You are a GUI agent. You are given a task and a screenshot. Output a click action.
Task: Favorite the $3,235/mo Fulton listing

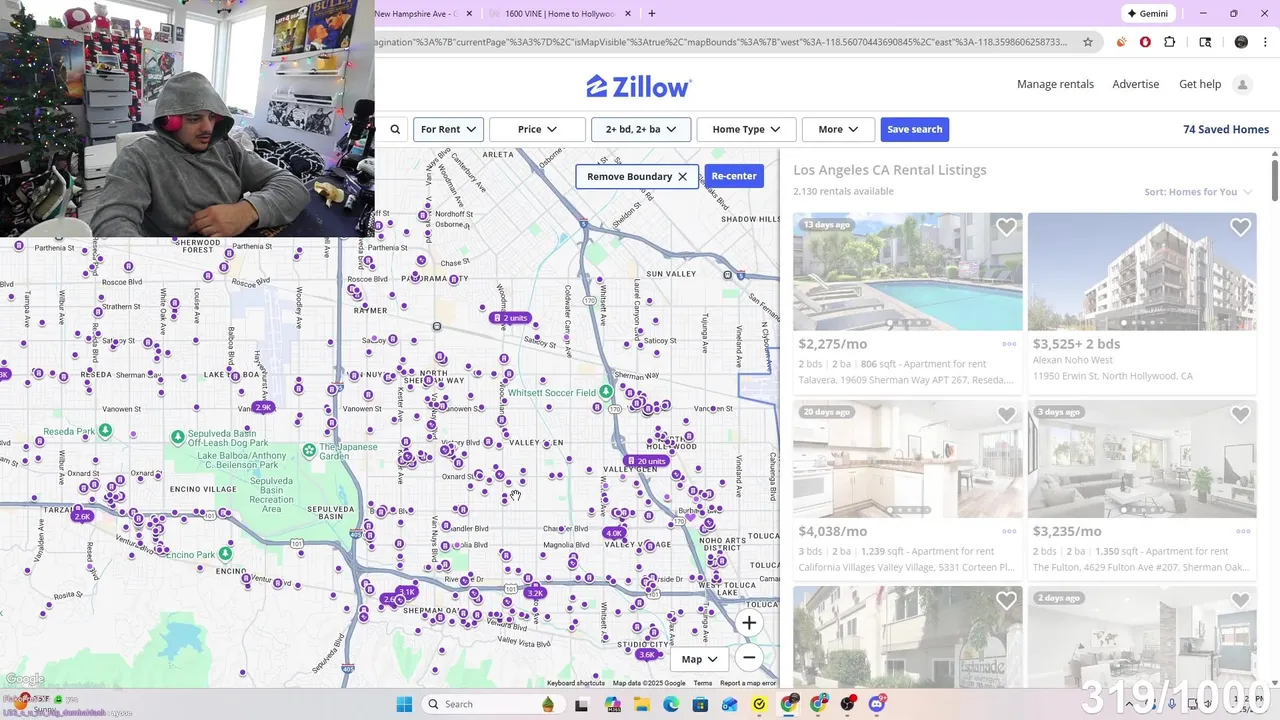(1240, 414)
